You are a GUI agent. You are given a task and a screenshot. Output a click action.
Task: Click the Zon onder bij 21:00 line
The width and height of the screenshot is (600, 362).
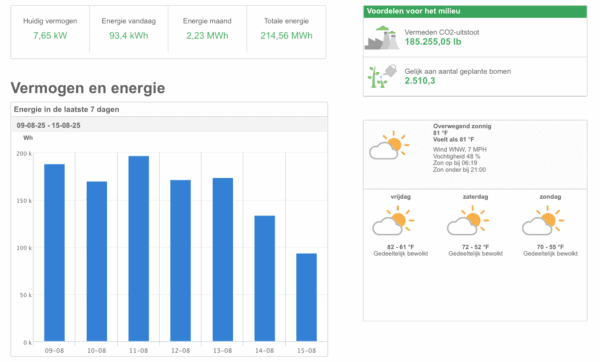click(459, 170)
